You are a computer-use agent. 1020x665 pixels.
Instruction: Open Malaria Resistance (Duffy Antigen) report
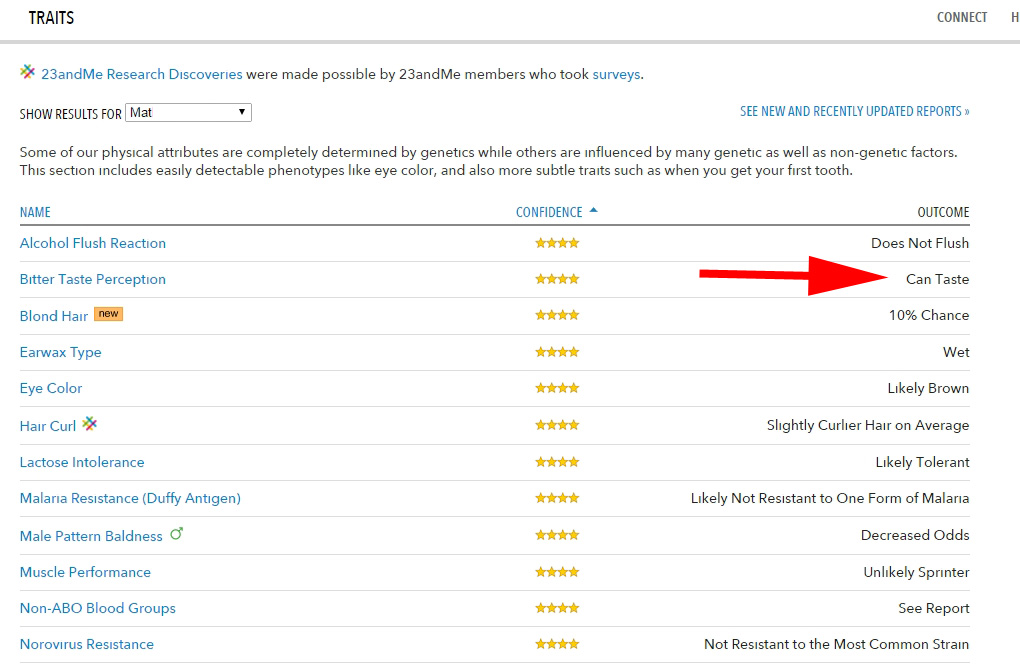(x=130, y=498)
